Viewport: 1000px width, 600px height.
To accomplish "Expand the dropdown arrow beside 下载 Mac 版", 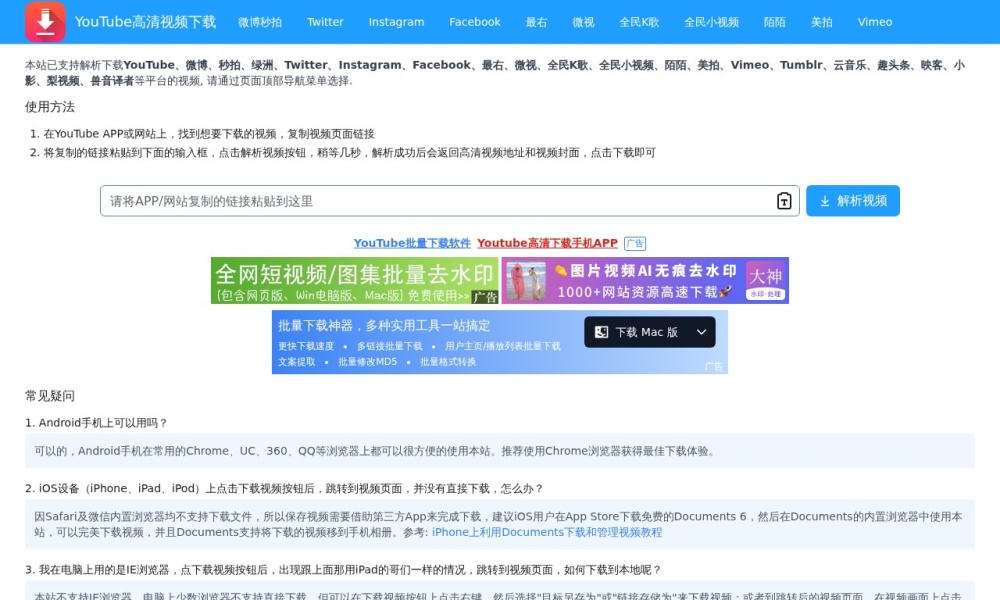I will tap(702, 332).
